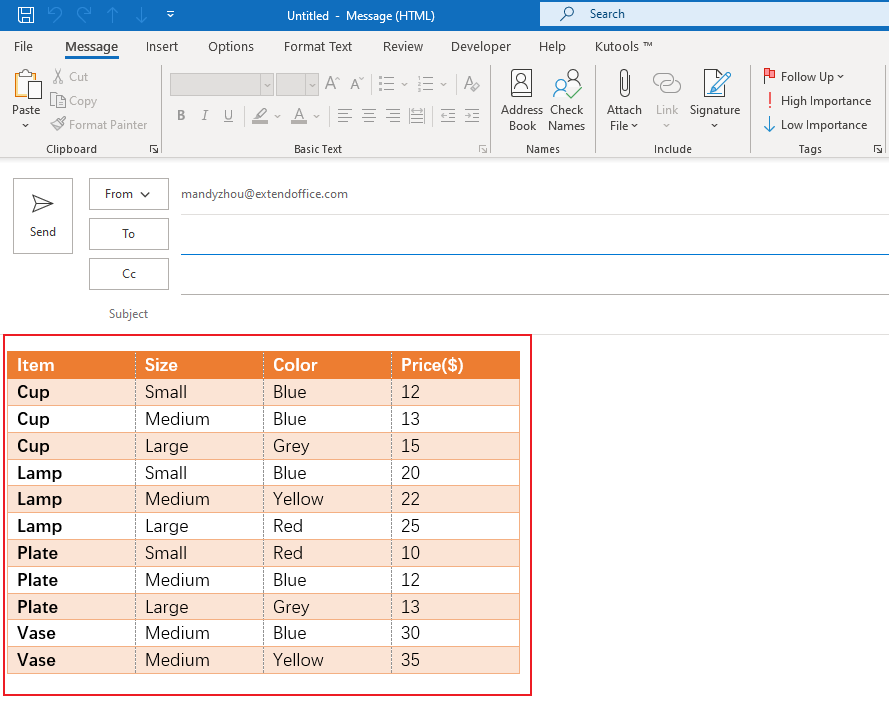Attach a file to the email
889x709 pixels.
pos(623,99)
